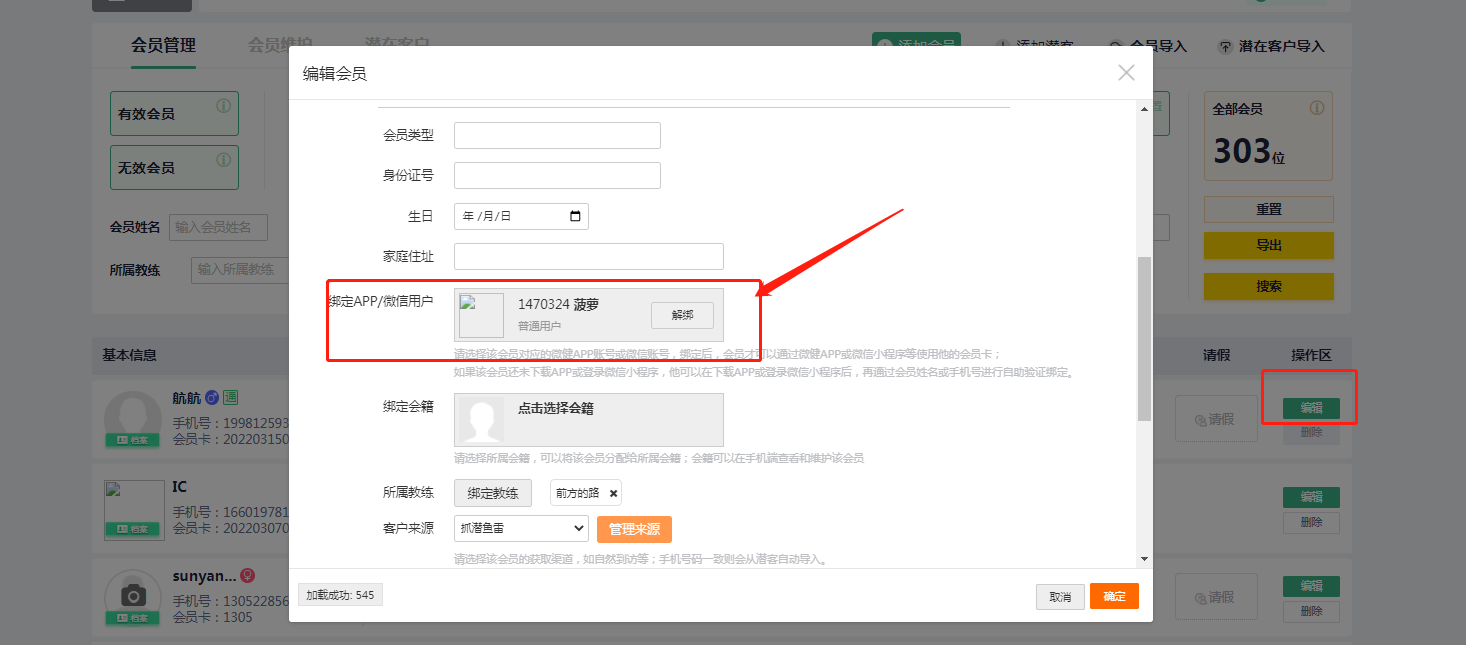
Task: Switch to the 会员管理 tab
Action: 163,45
